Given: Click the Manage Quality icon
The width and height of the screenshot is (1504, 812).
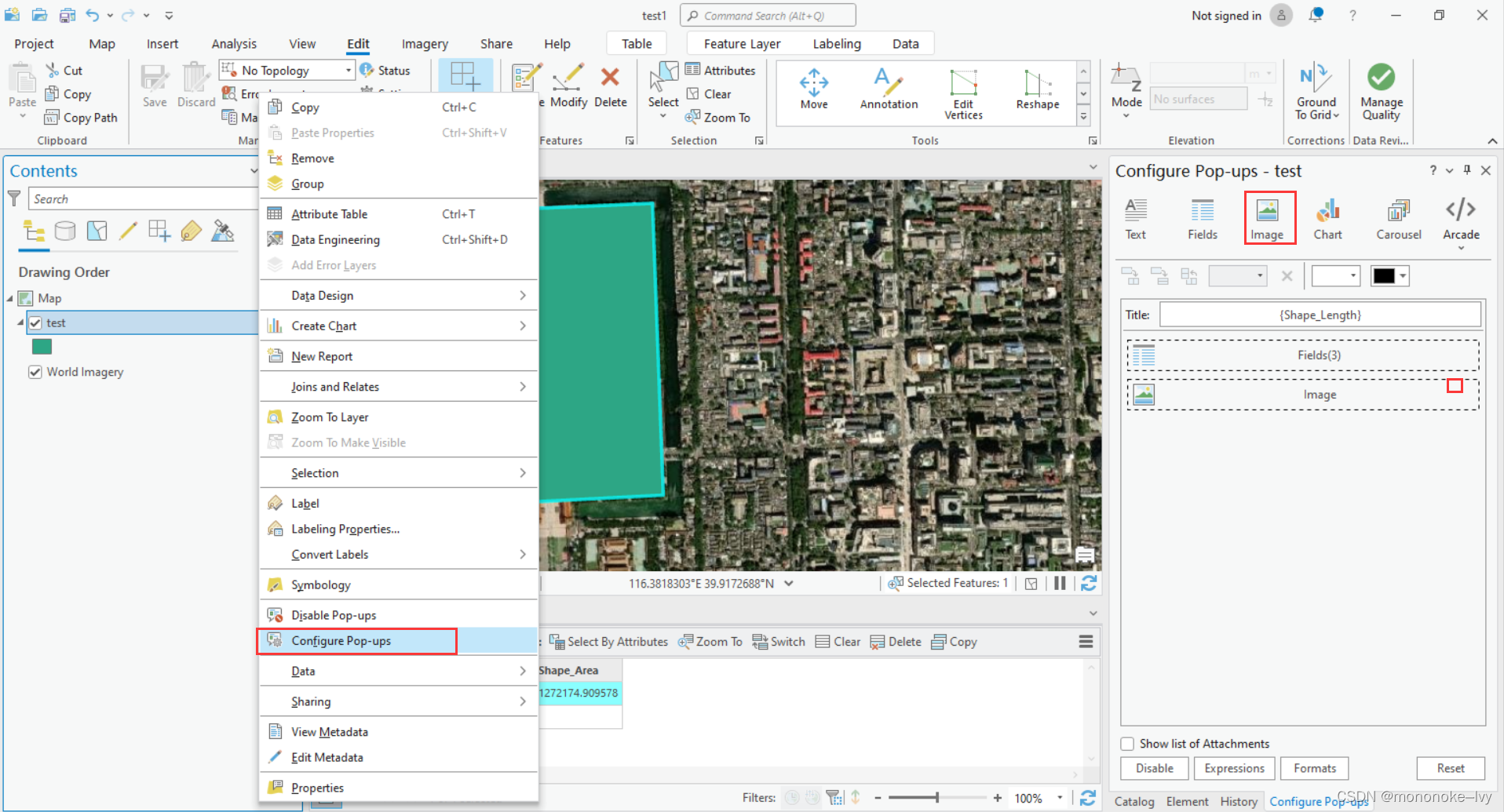Looking at the screenshot, I should point(1382,92).
